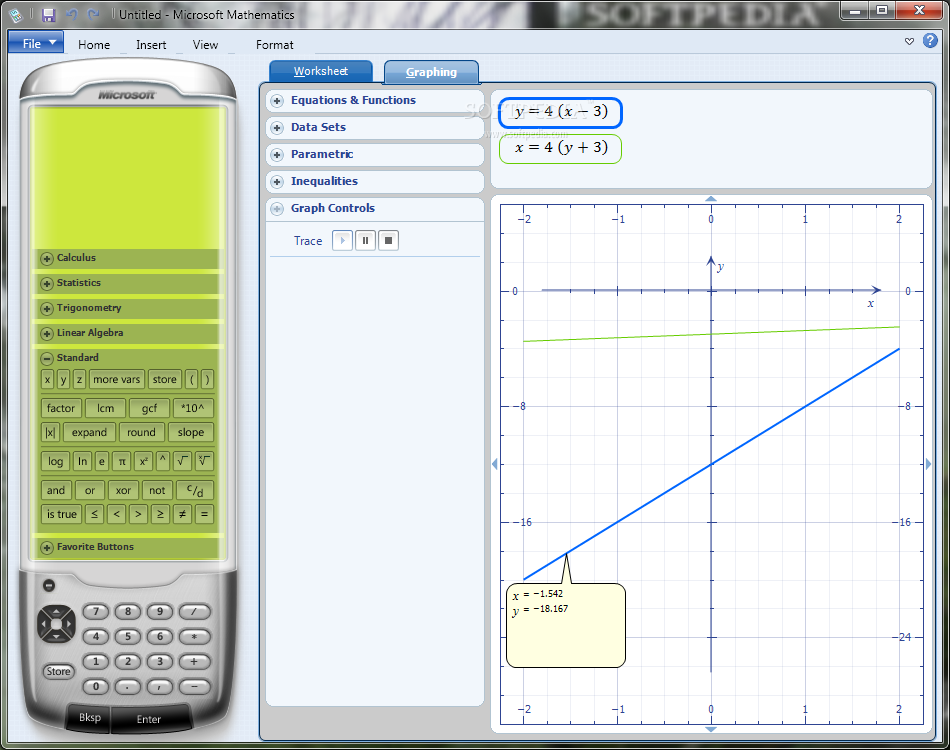This screenshot has height=750, width=950.
Task: Insert not-equal sign button
Action: click(x=182, y=514)
